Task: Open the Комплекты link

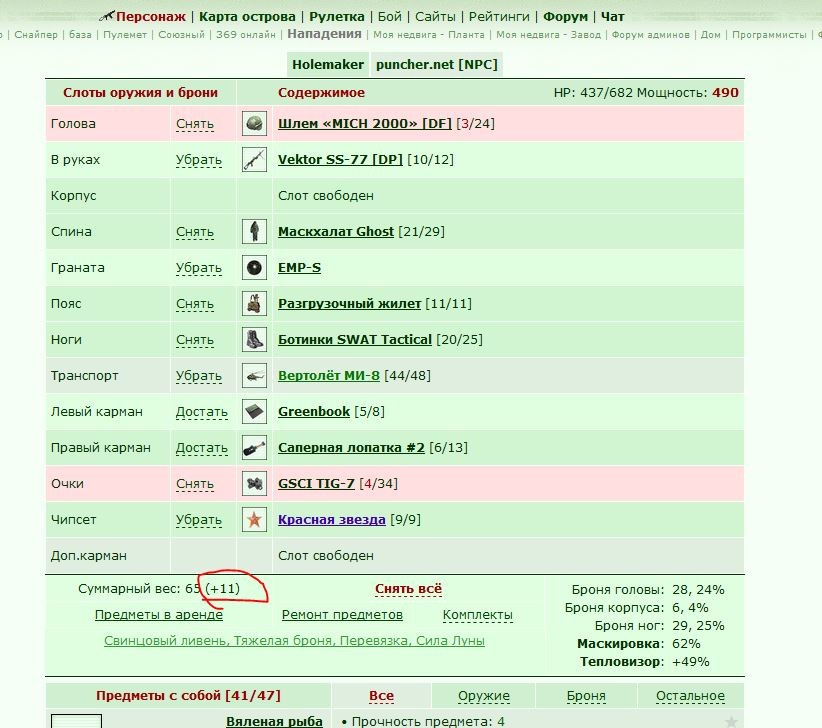Action: tap(478, 615)
